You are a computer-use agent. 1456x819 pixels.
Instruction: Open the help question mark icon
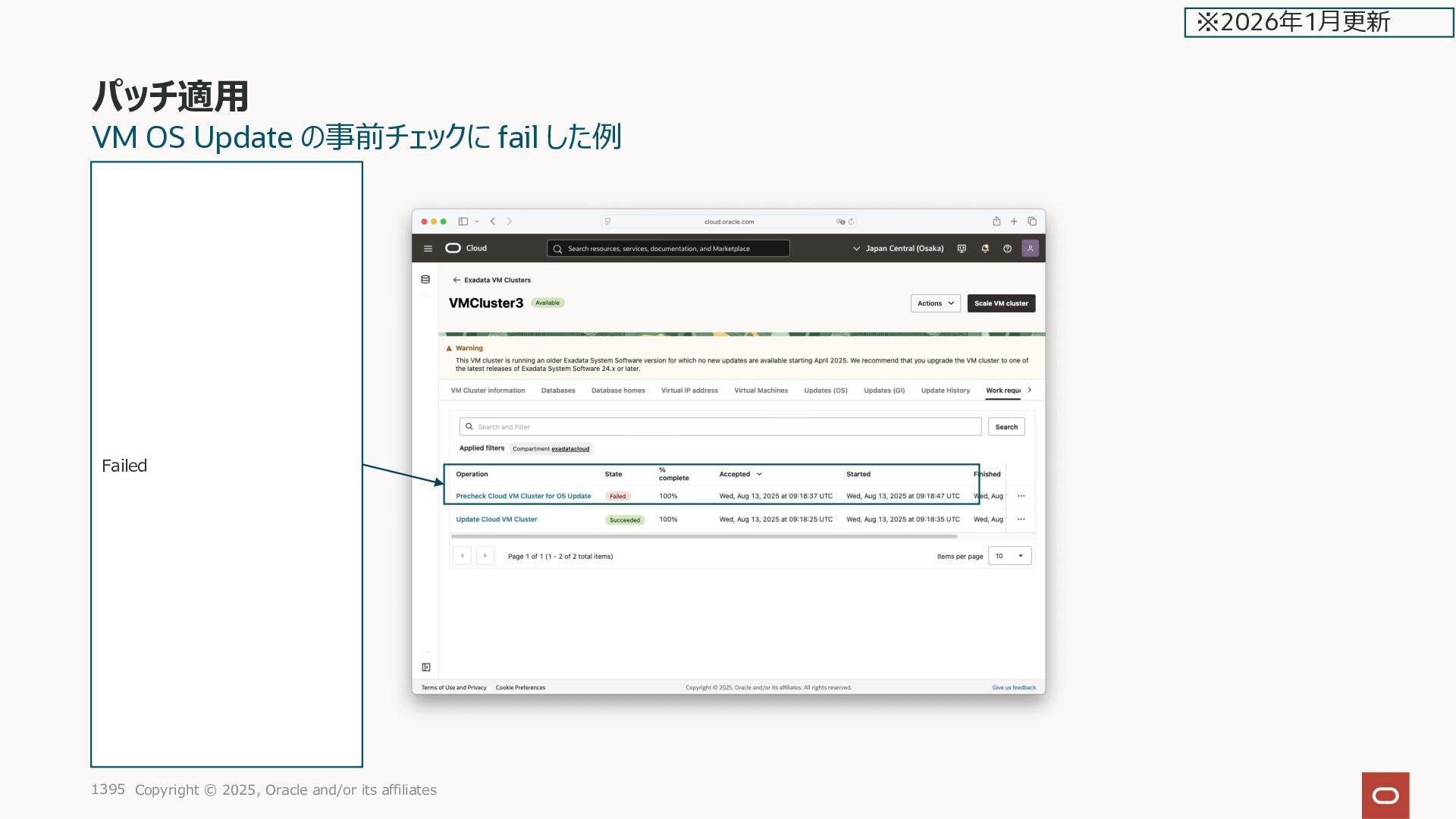click(x=1007, y=249)
